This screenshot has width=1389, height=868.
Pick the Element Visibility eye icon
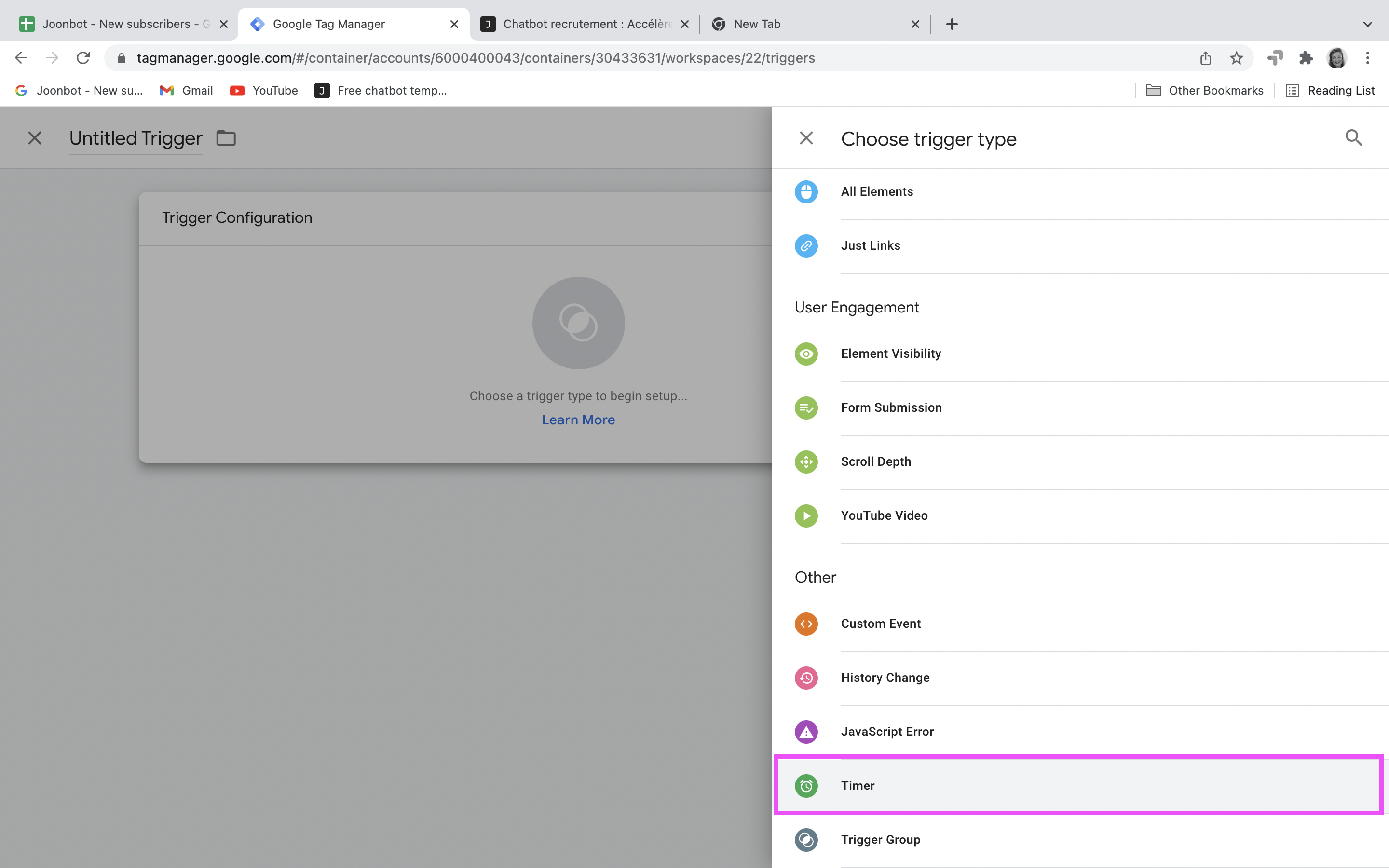806,353
